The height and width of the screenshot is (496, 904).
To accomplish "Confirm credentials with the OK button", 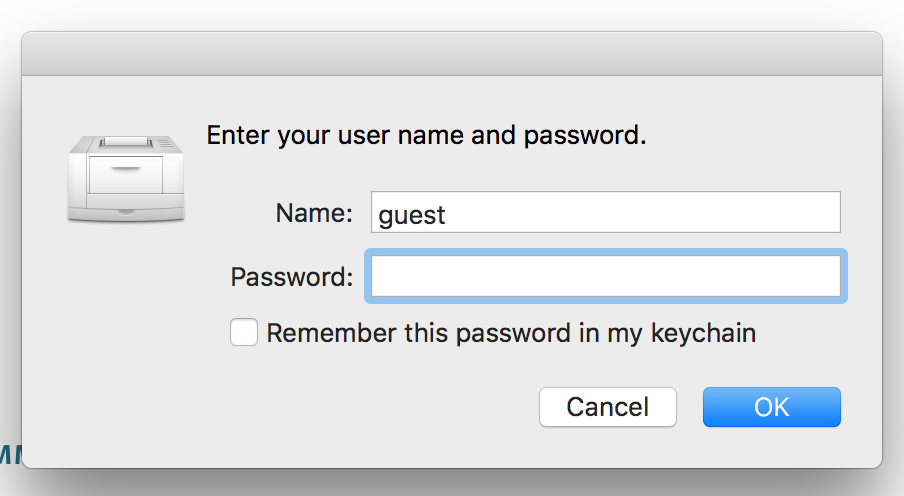I will [771, 407].
